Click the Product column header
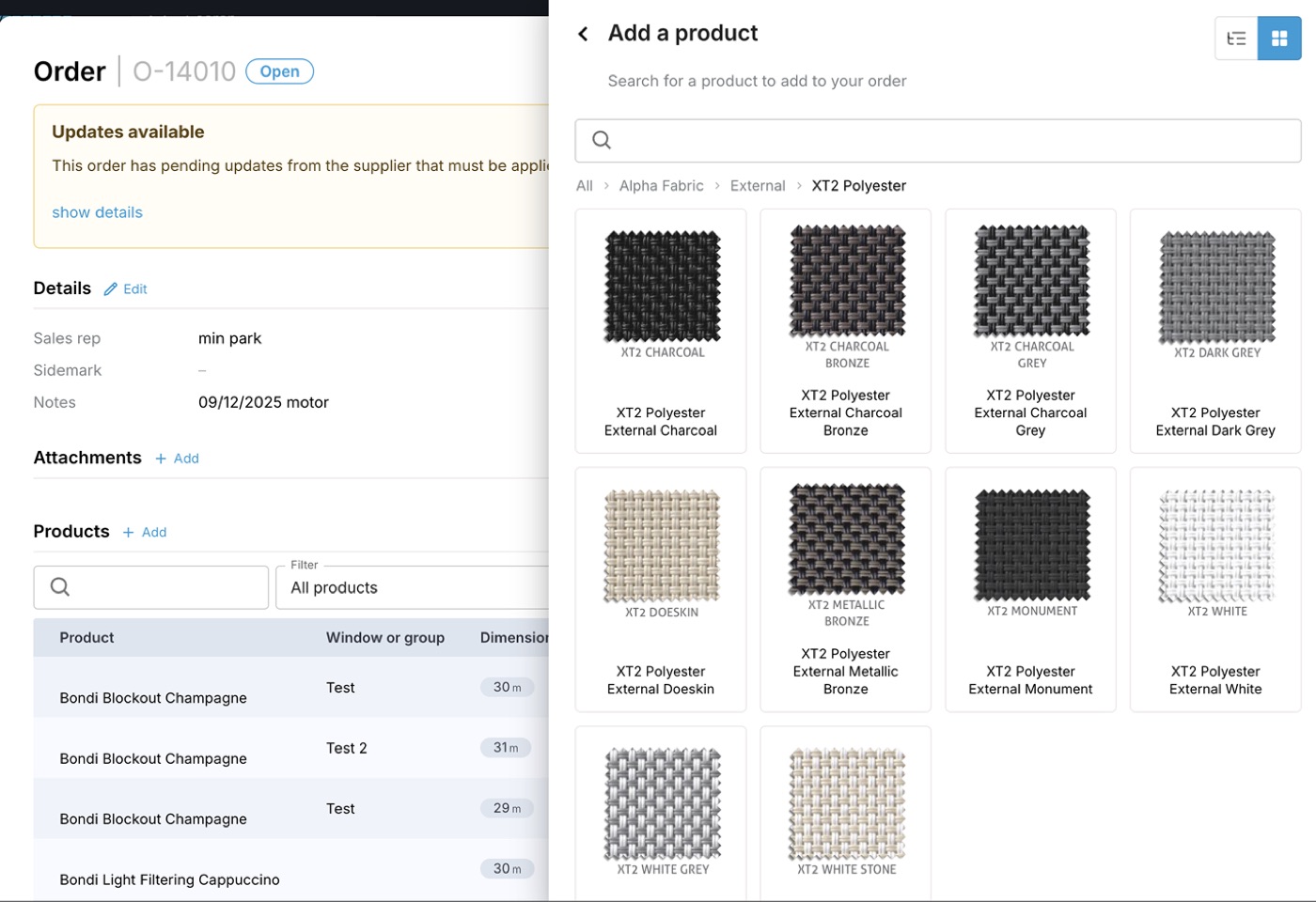The height and width of the screenshot is (902, 1316). pyautogui.click(x=86, y=637)
